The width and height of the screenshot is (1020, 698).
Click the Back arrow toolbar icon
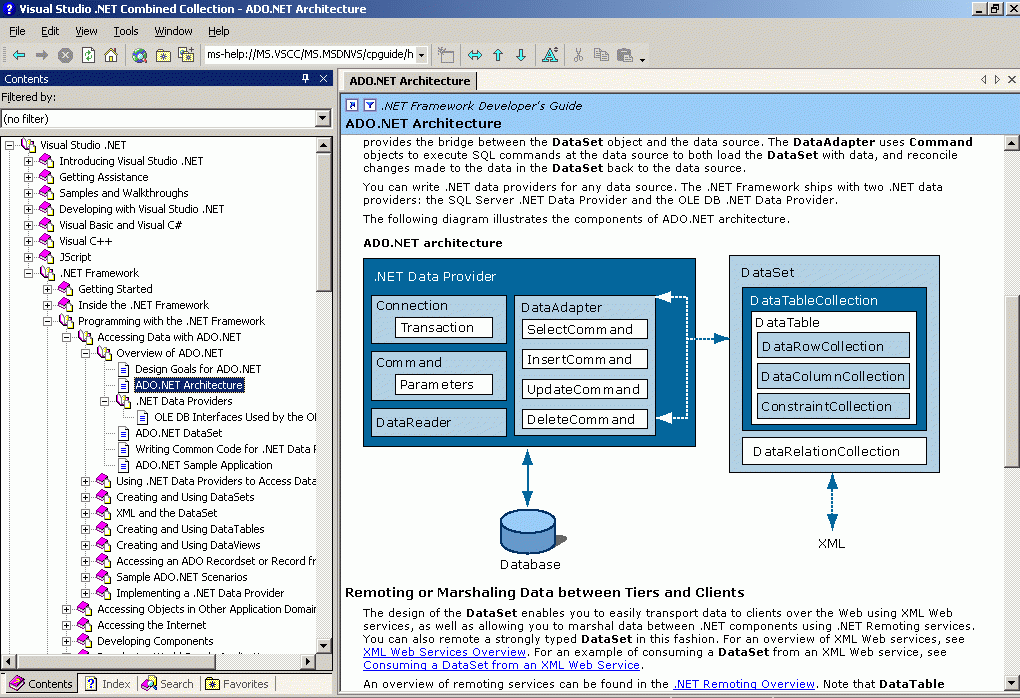(19, 55)
